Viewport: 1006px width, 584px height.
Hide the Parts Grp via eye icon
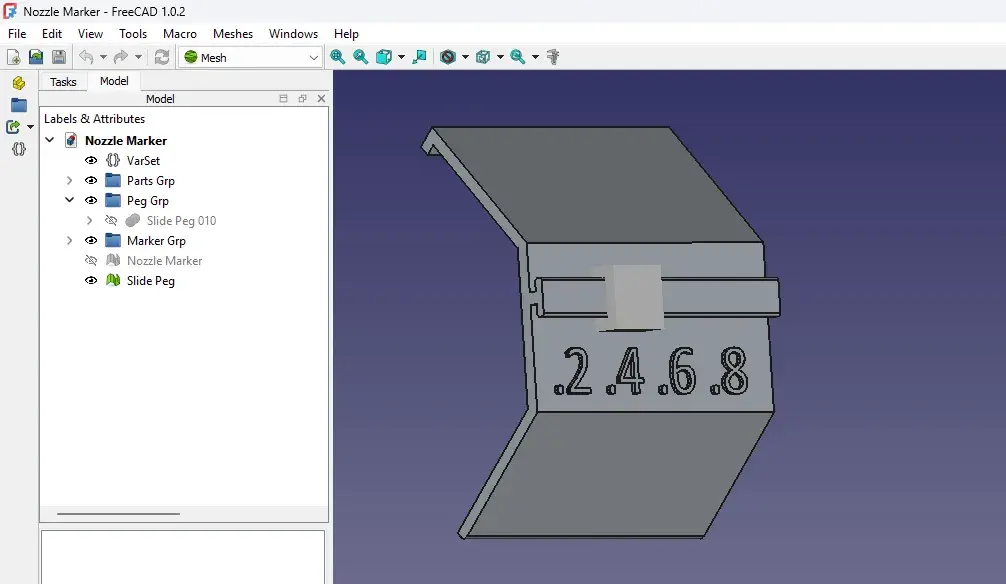pos(91,180)
